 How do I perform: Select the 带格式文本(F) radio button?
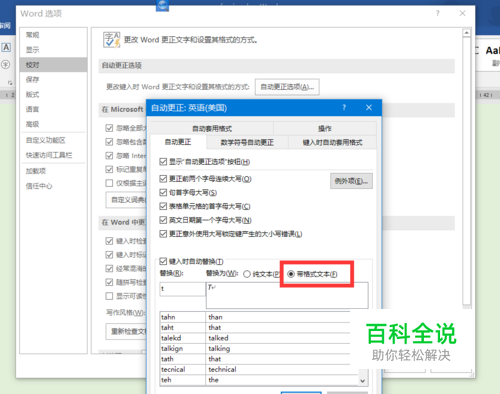tap(291, 274)
